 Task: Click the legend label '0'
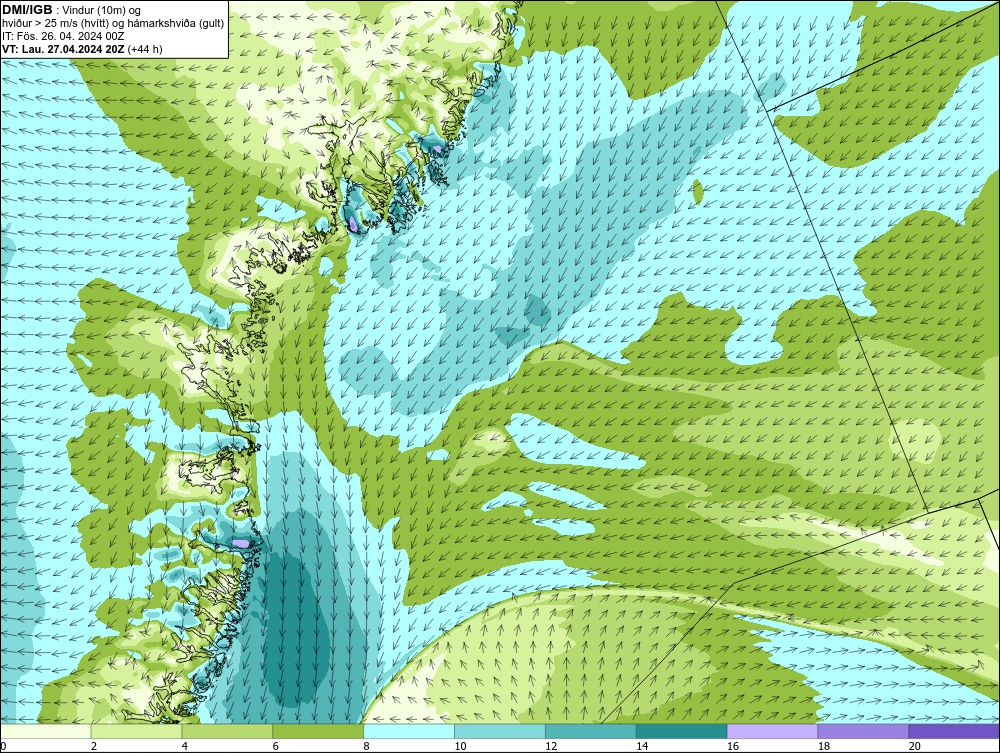point(3,746)
